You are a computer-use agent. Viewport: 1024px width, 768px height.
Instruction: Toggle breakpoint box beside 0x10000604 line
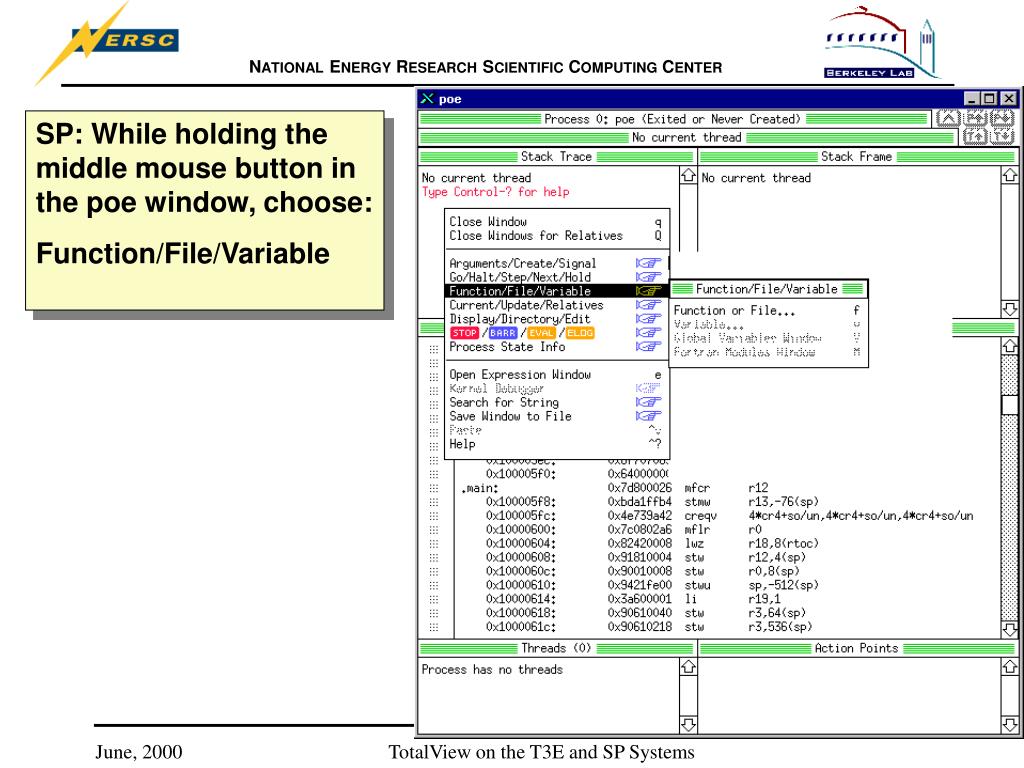434,544
